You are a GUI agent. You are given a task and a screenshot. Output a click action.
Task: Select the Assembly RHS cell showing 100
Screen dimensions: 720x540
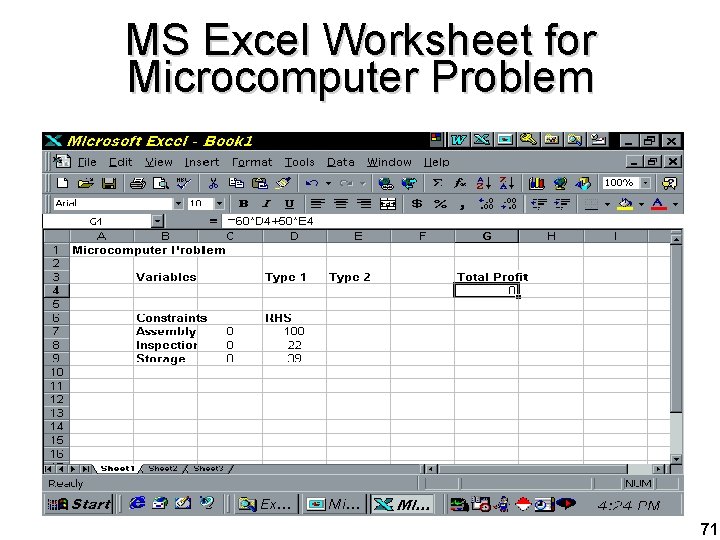click(x=294, y=331)
